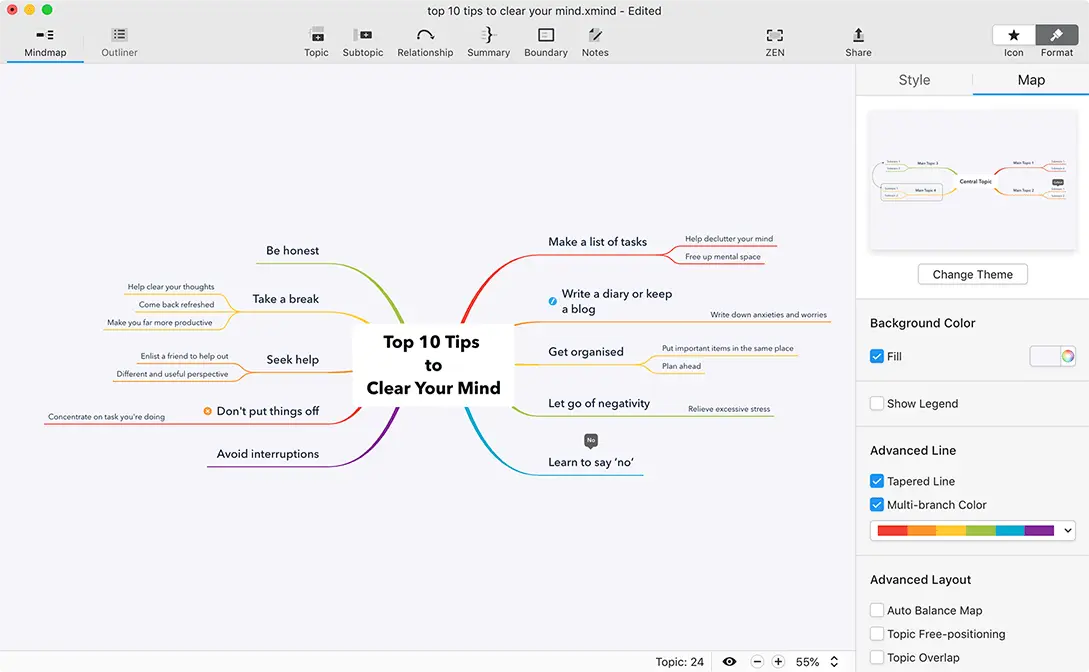Select subtopic Concentrate on task you're doing
The image size is (1089, 672).
pyautogui.click(x=106, y=417)
